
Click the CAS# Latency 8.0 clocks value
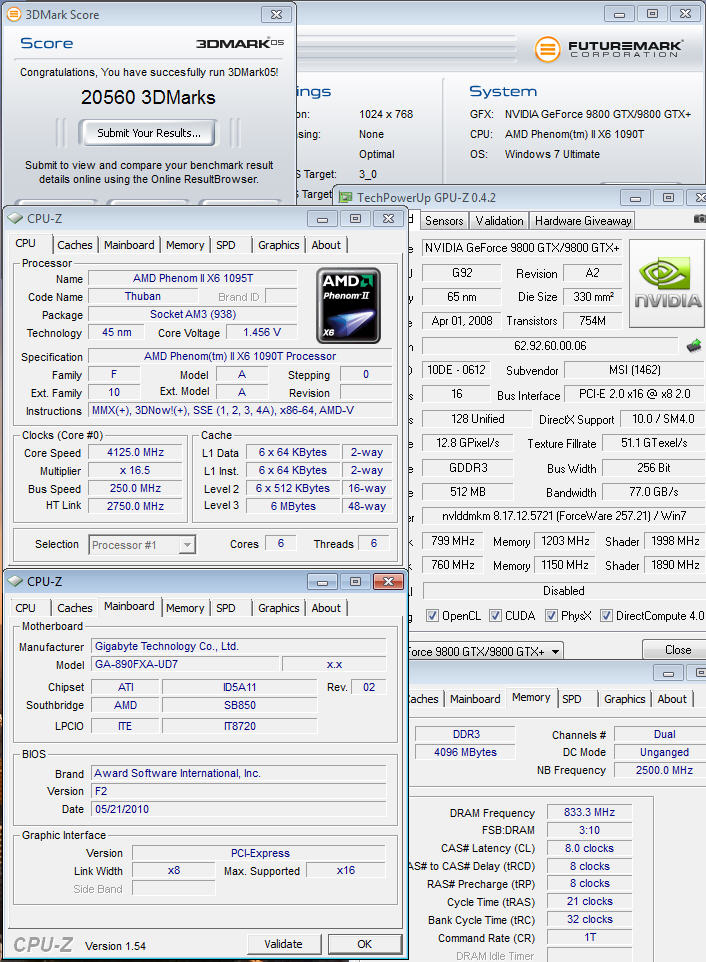[589, 848]
